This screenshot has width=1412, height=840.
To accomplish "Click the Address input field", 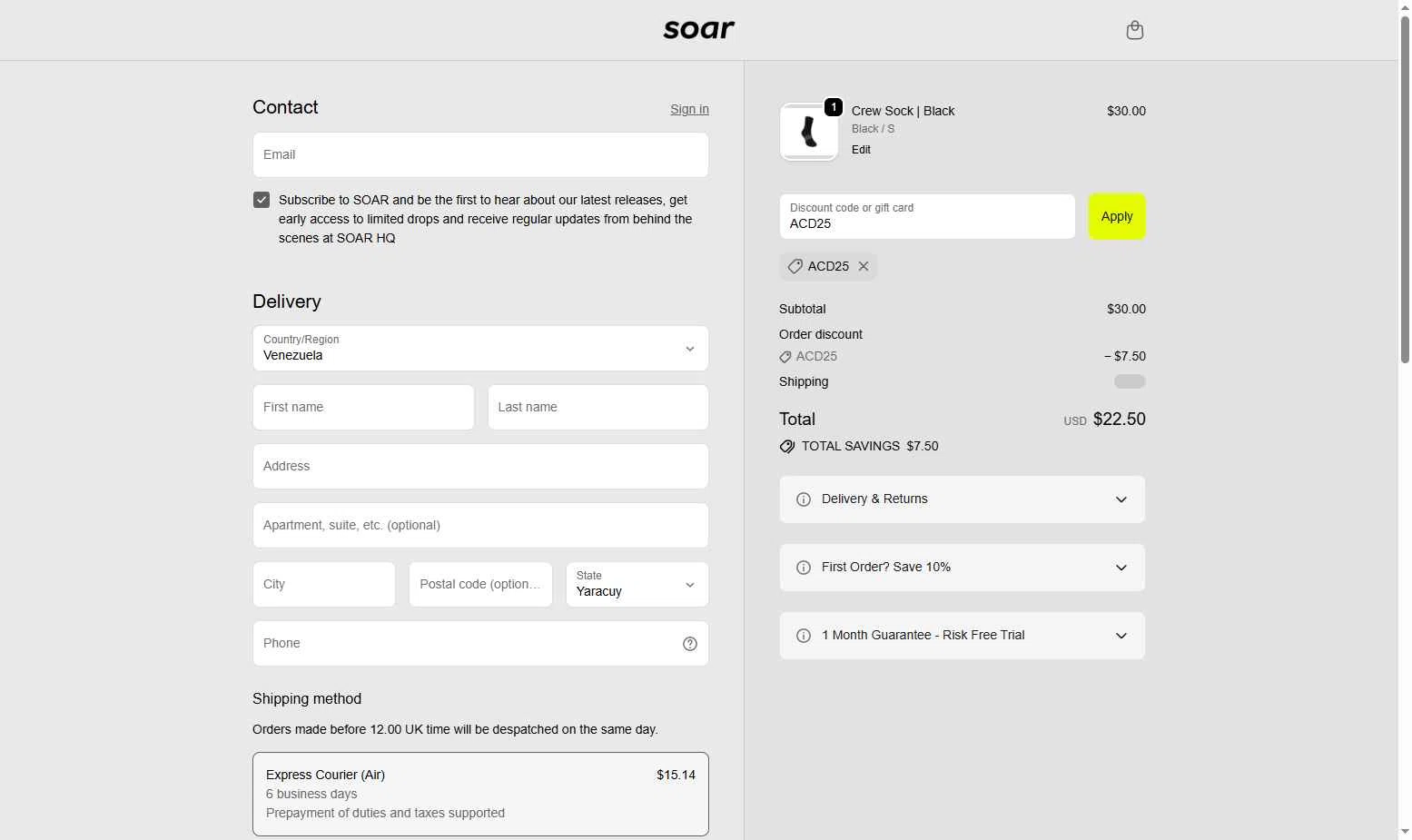I will pyautogui.click(x=480, y=467).
